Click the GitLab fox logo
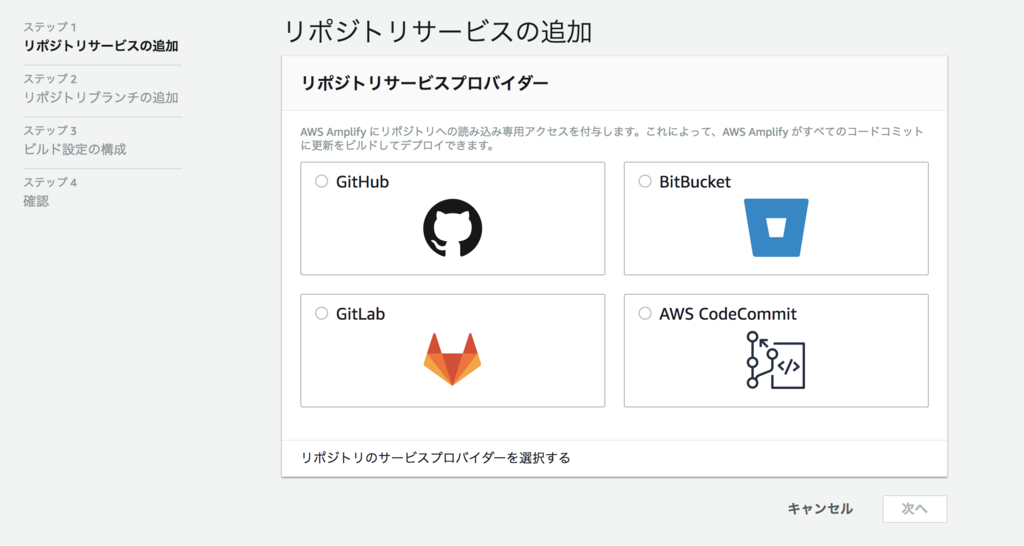 [x=452, y=359]
